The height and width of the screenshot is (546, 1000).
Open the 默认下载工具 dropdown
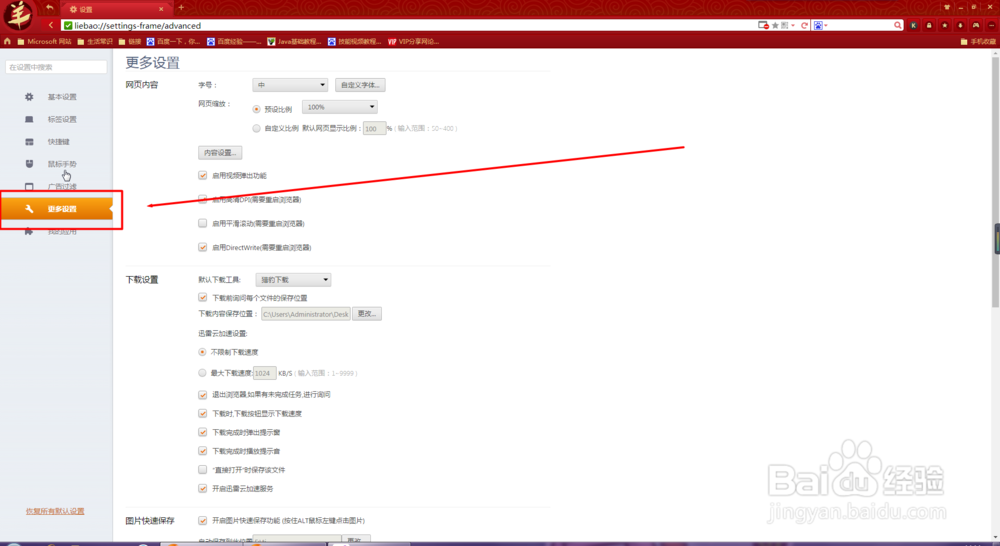click(x=293, y=279)
